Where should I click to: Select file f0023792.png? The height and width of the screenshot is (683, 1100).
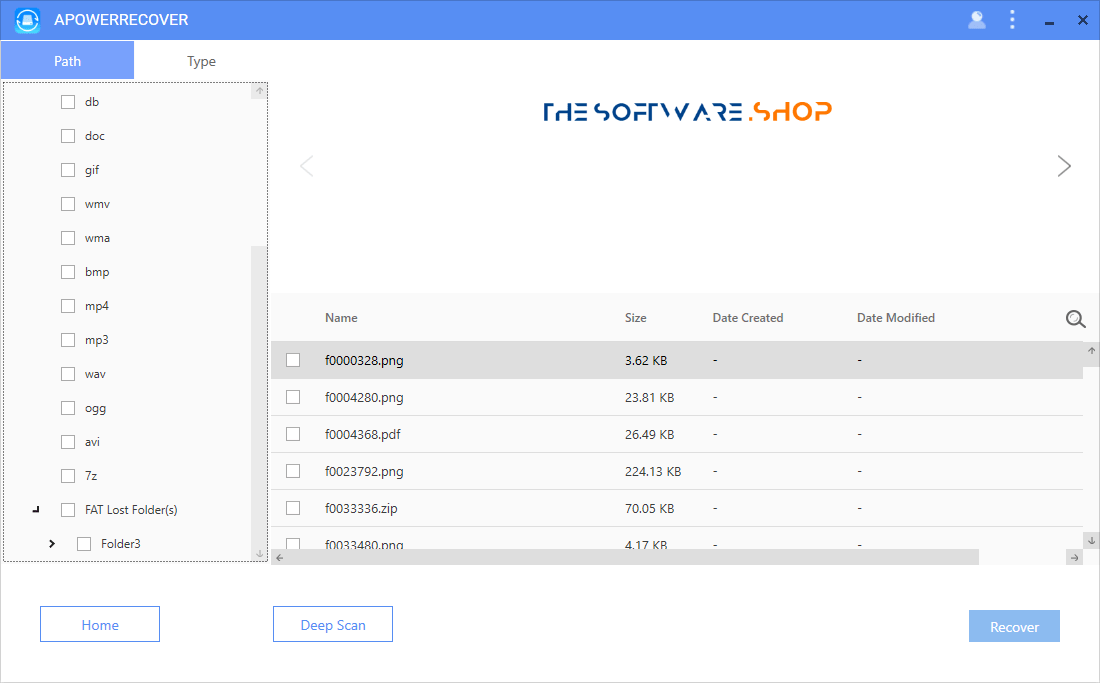point(677,471)
